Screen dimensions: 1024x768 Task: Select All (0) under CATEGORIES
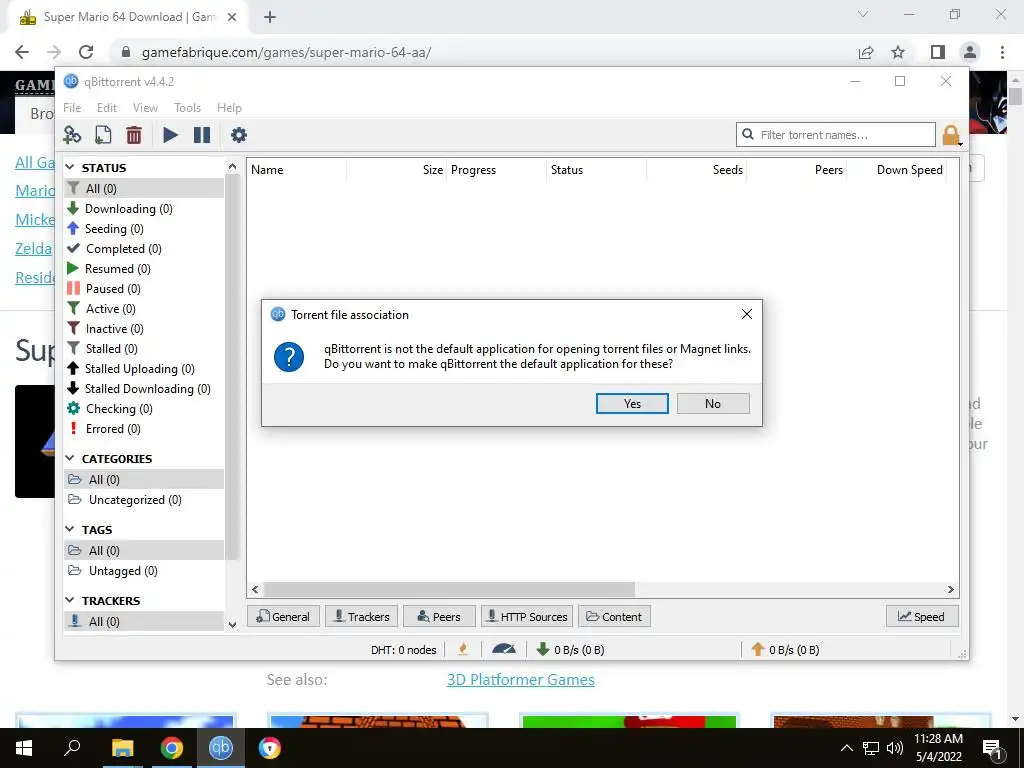(x=144, y=479)
